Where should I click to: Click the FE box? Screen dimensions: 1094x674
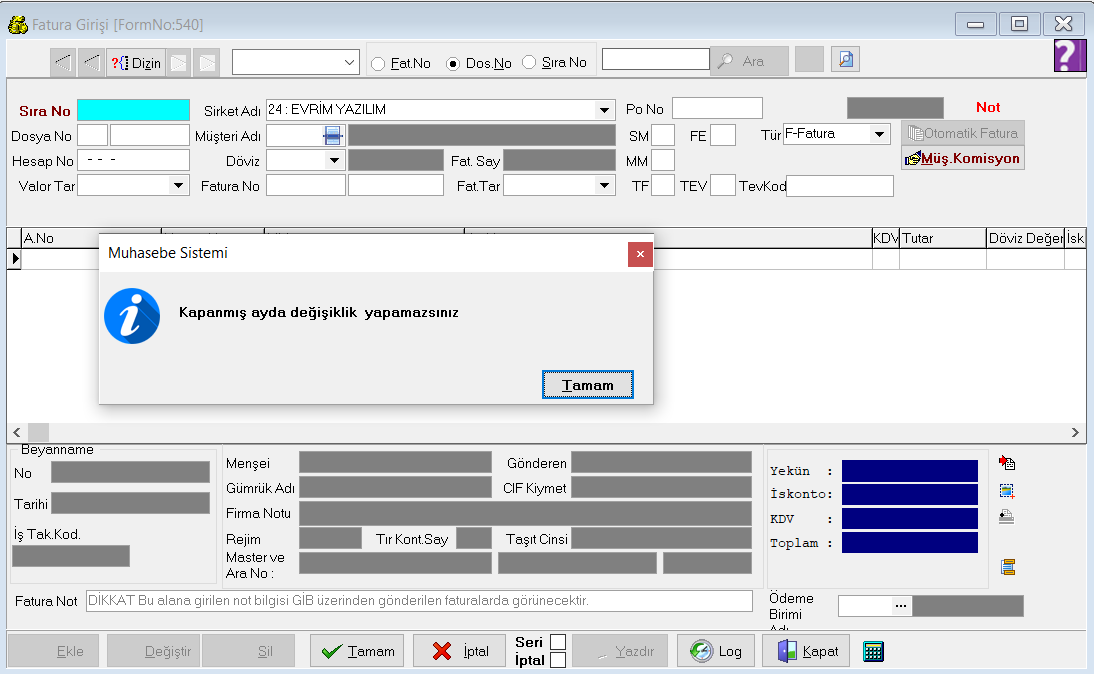(723, 135)
